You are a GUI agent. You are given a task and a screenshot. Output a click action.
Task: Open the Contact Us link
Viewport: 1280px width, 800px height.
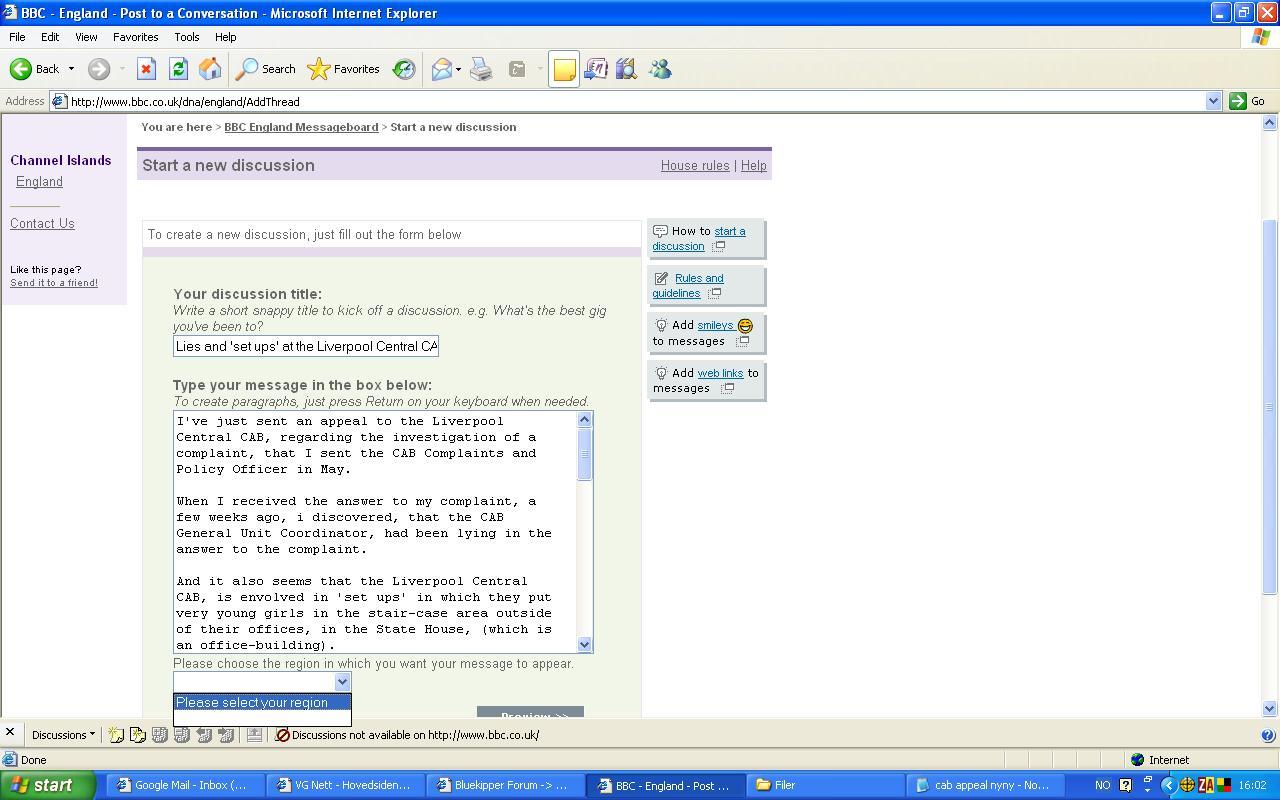coord(42,224)
